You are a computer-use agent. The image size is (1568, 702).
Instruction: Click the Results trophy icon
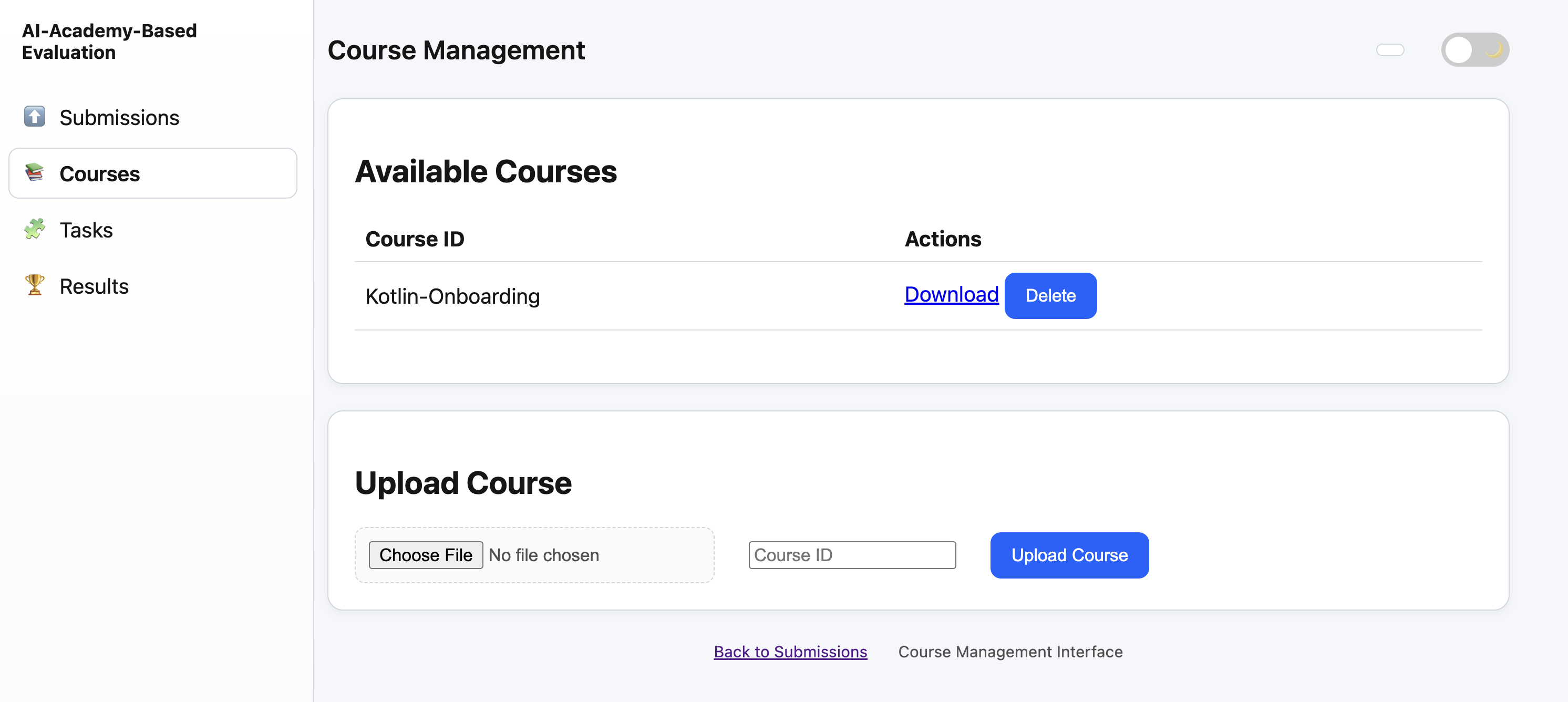[x=35, y=285]
